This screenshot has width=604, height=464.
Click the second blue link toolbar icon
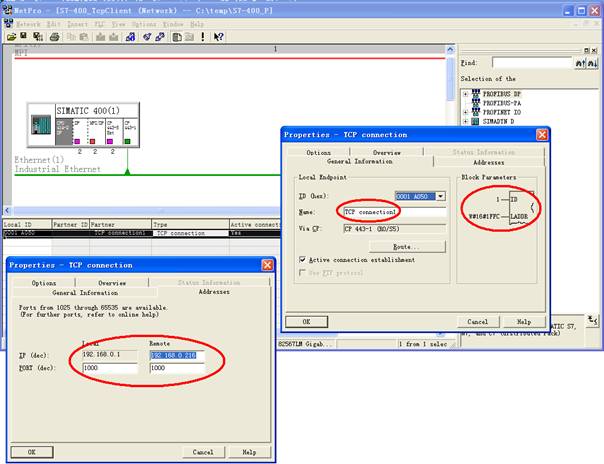coord(160,37)
